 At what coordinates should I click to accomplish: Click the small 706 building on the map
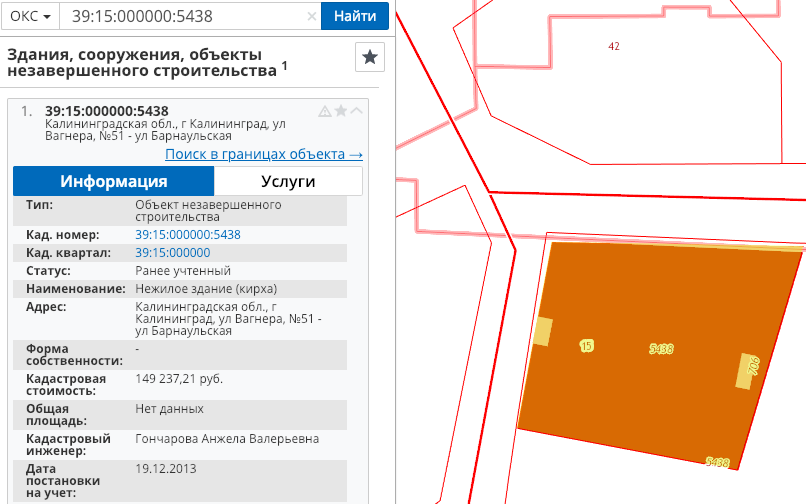(749, 370)
